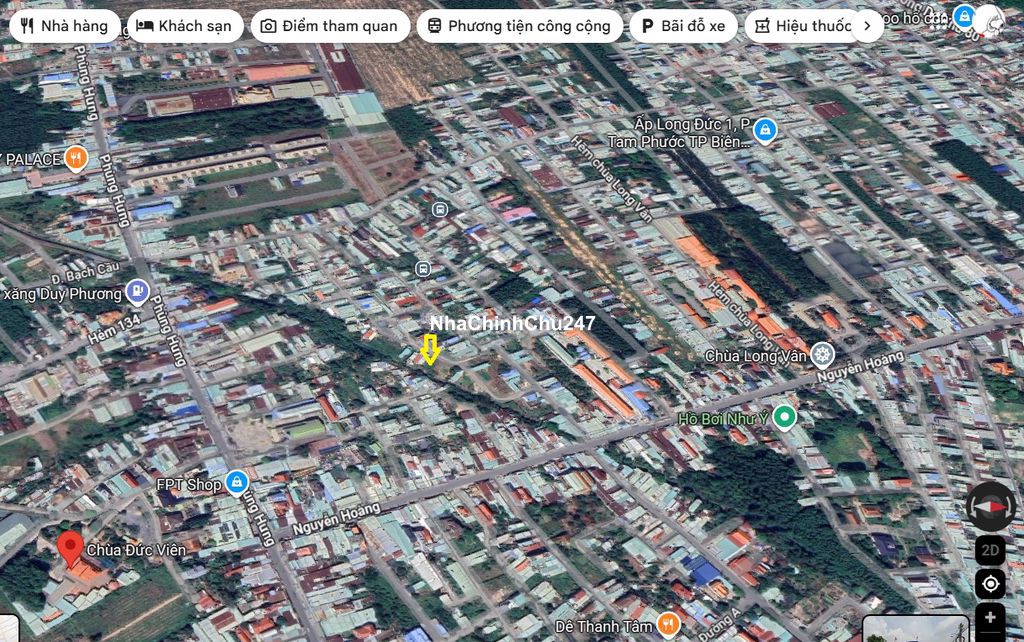Center map on my current location

pyautogui.click(x=990, y=584)
